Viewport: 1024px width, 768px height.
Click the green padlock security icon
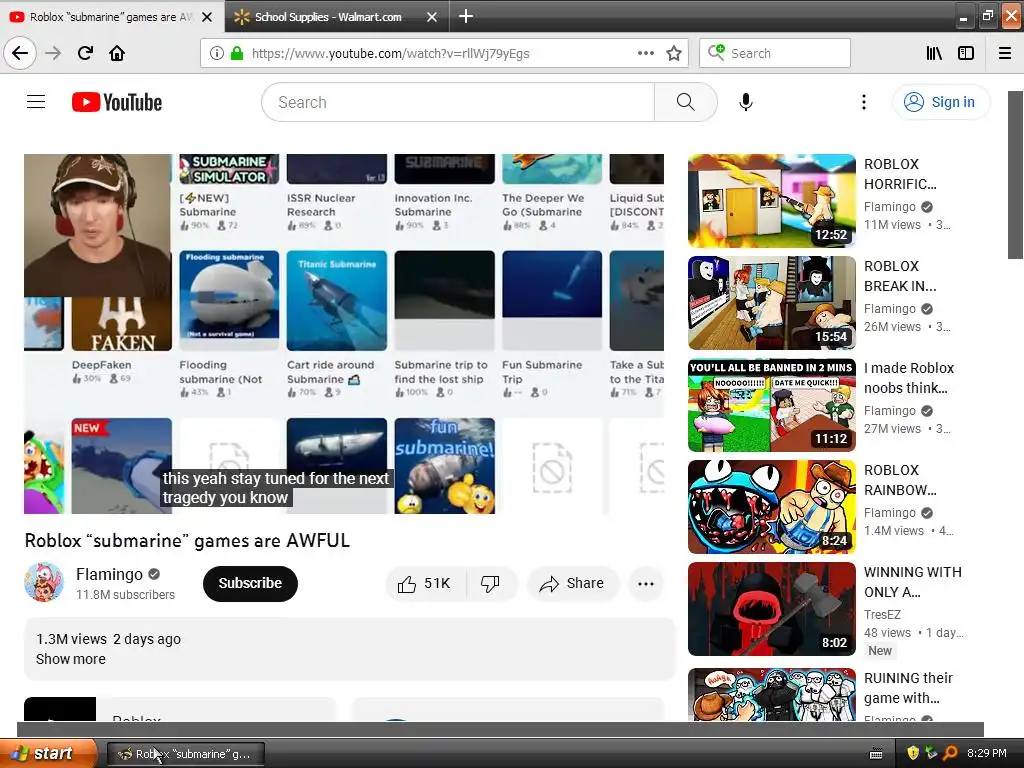pos(237,54)
